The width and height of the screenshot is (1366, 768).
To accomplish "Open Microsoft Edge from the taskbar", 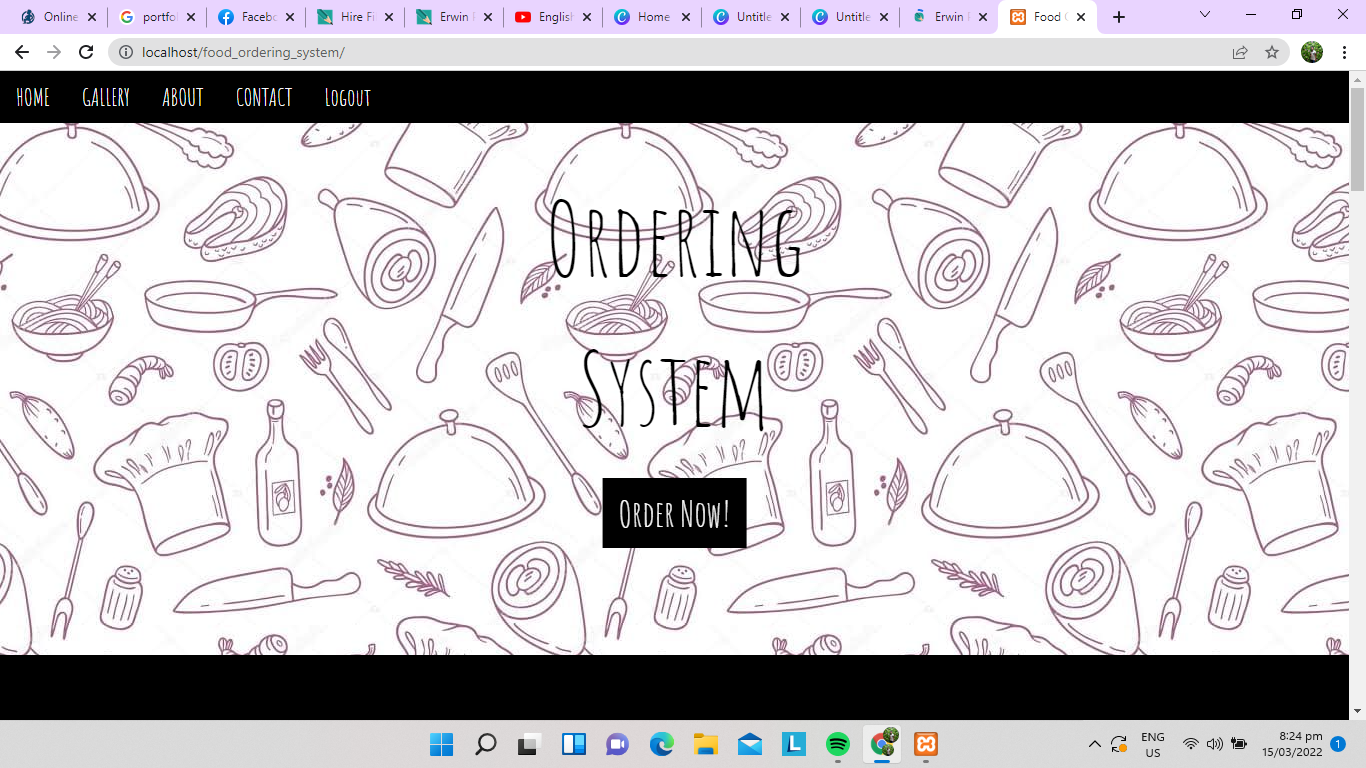I will (661, 744).
